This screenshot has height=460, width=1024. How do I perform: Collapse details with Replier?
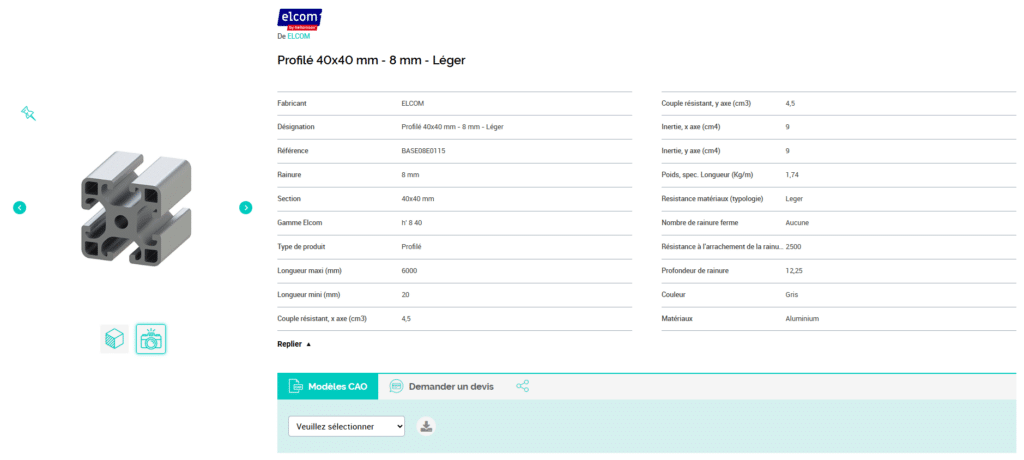click(x=294, y=344)
